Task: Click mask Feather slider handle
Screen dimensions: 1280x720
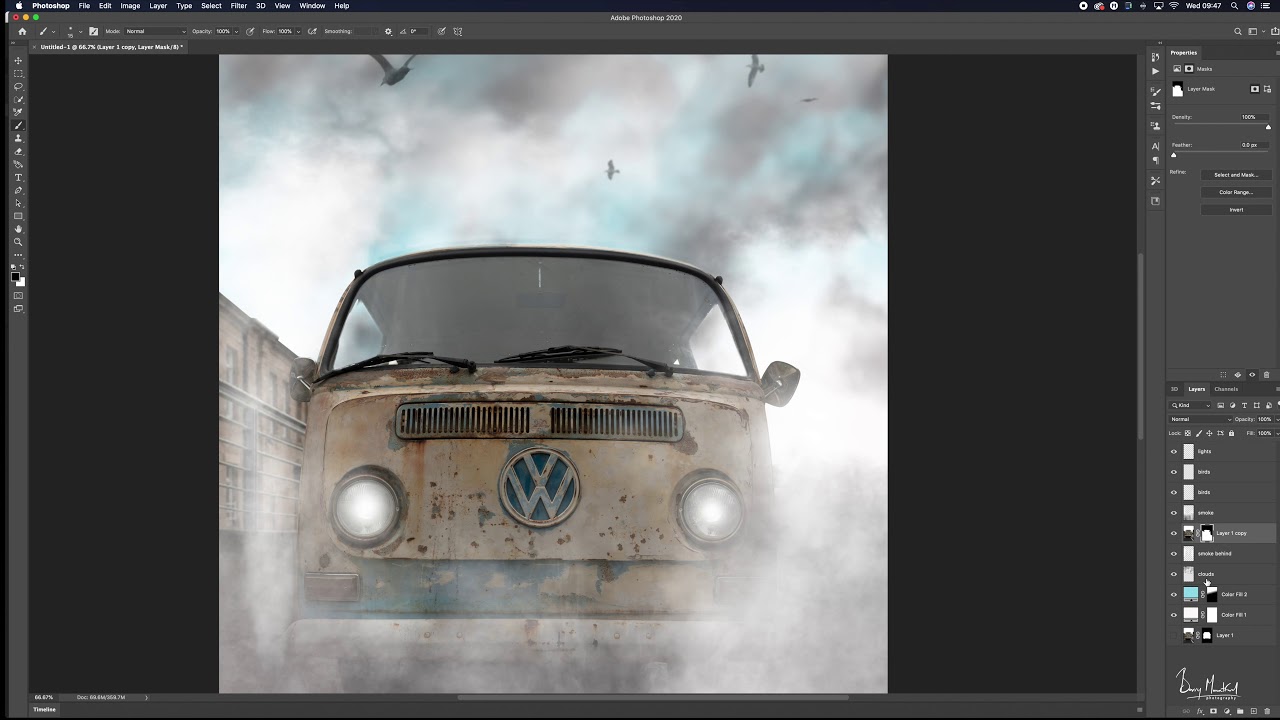Action: coord(1174,155)
